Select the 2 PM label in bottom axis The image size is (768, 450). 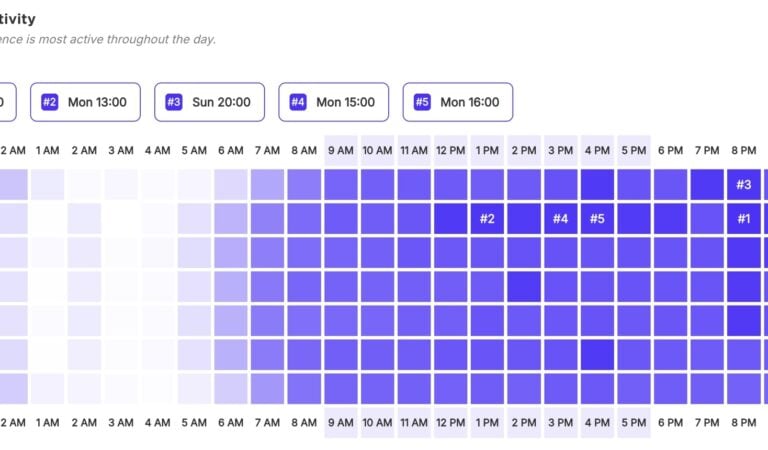(x=524, y=423)
